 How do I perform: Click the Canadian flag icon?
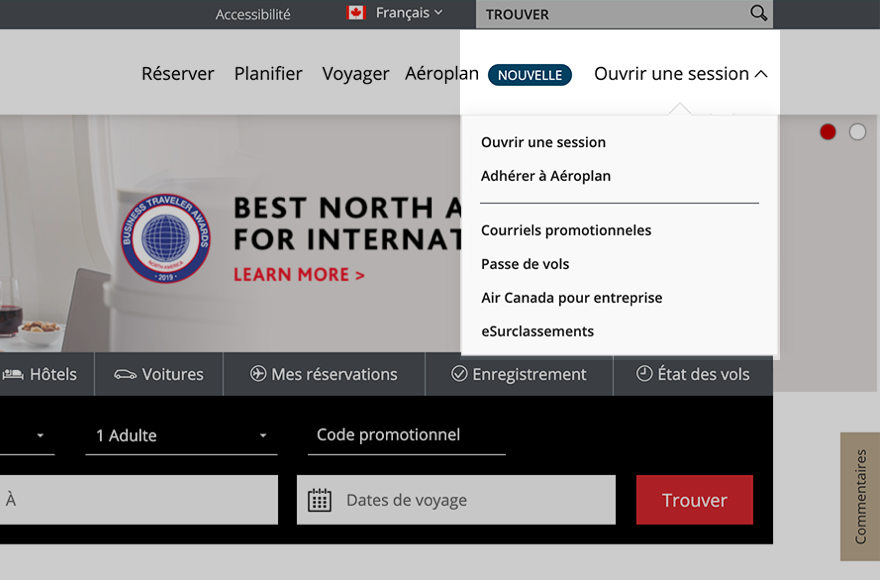pos(355,13)
